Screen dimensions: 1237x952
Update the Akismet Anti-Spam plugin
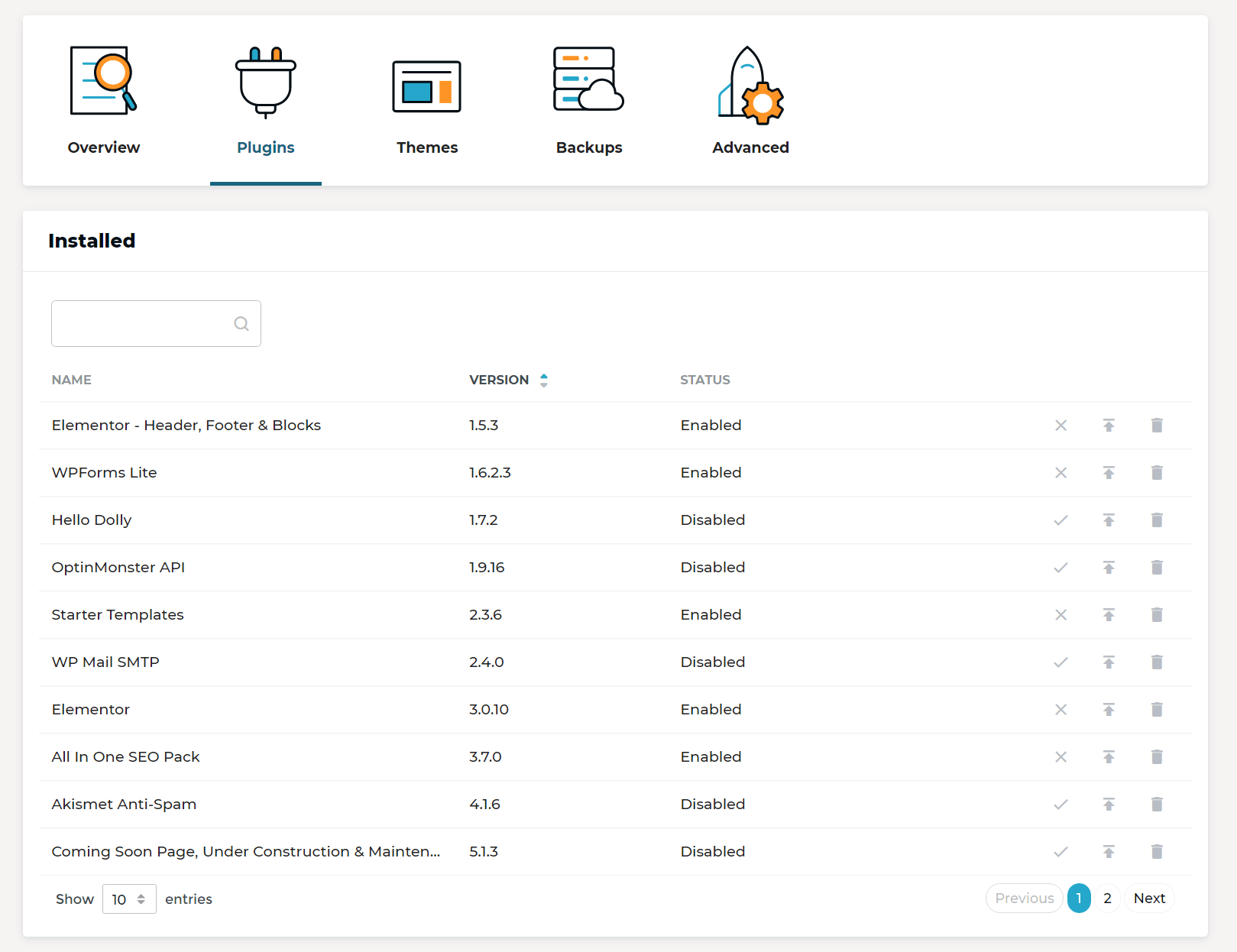[x=1109, y=805]
